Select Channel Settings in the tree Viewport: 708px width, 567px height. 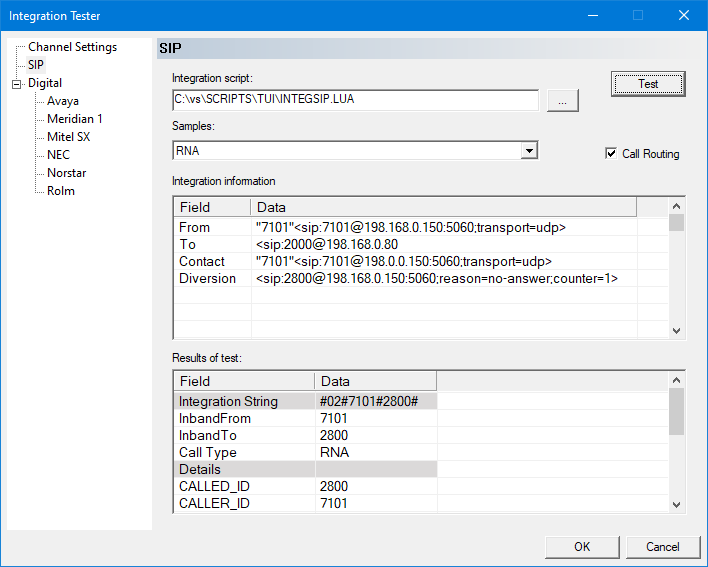tap(72, 47)
